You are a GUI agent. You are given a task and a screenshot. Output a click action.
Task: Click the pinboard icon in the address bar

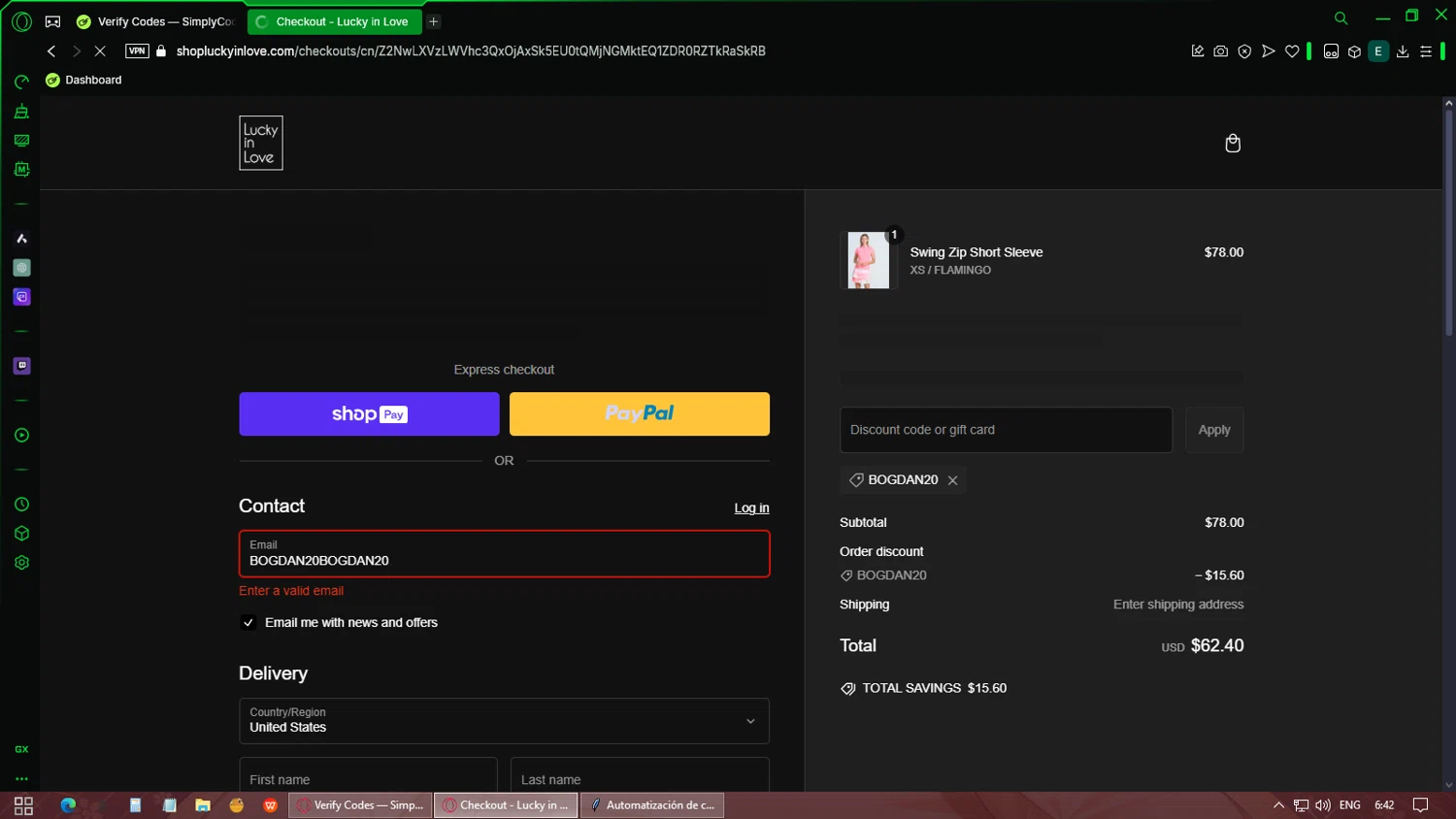tap(1198, 51)
